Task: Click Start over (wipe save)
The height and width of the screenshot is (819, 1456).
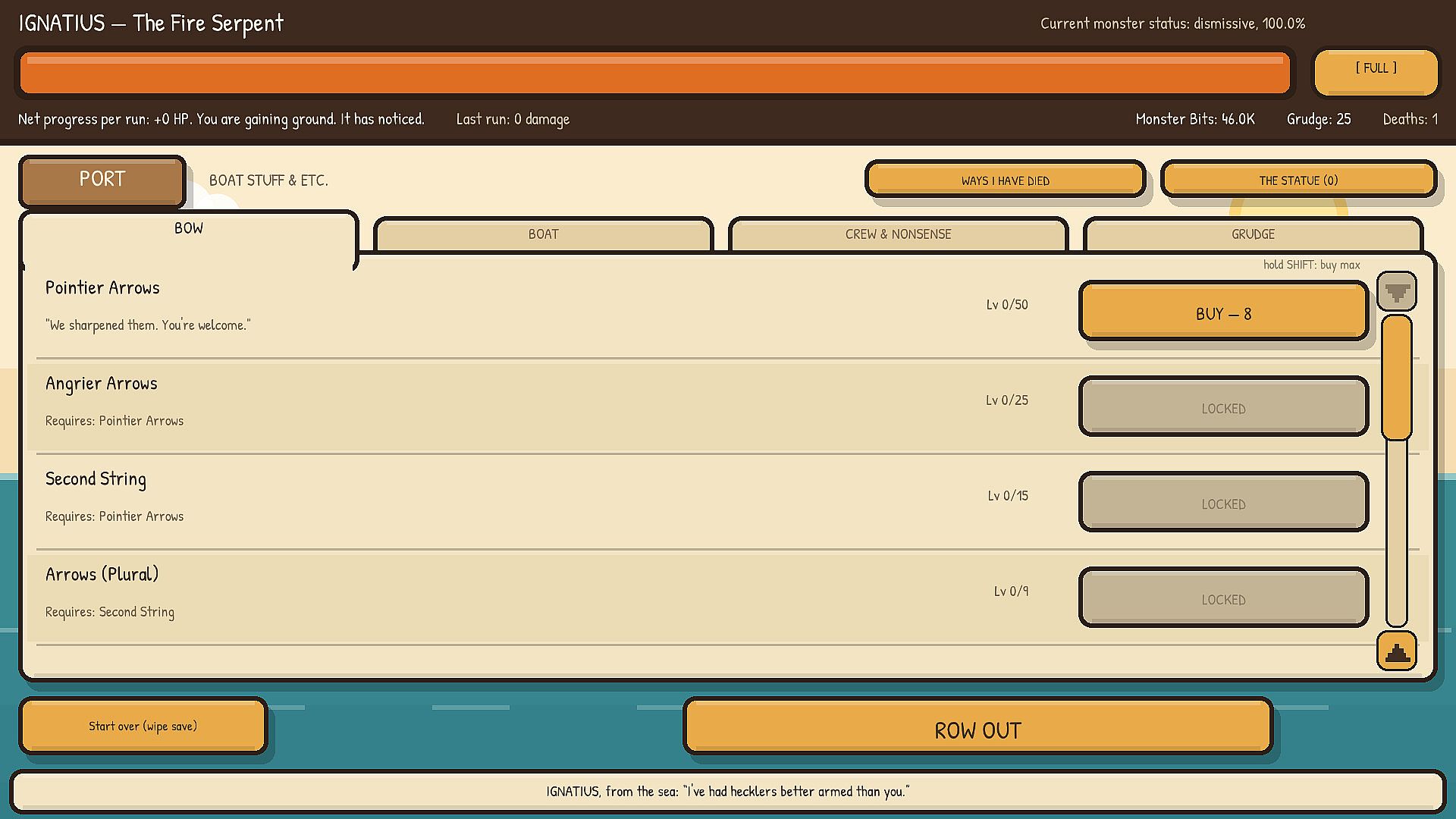Action: click(143, 726)
